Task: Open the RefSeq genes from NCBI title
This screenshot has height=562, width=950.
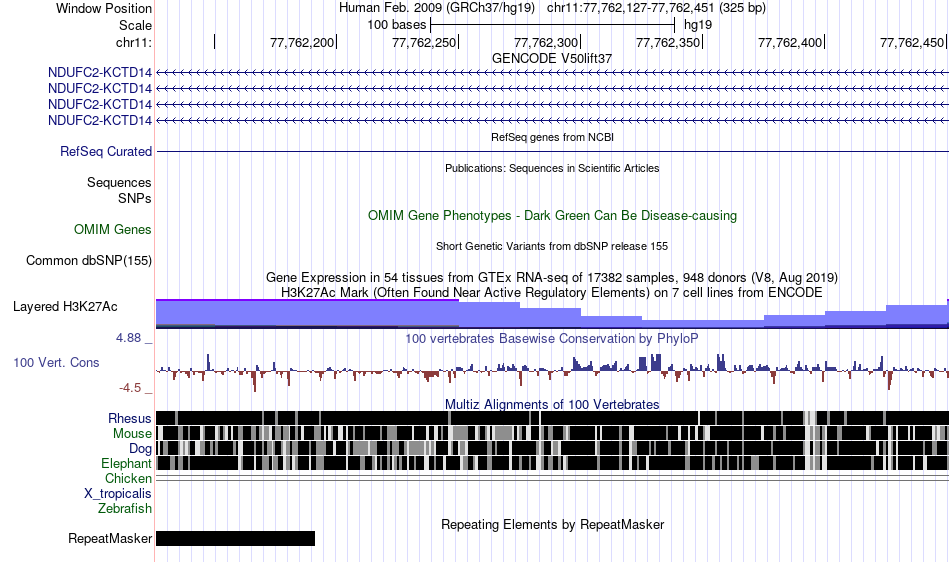Action: (552, 137)
